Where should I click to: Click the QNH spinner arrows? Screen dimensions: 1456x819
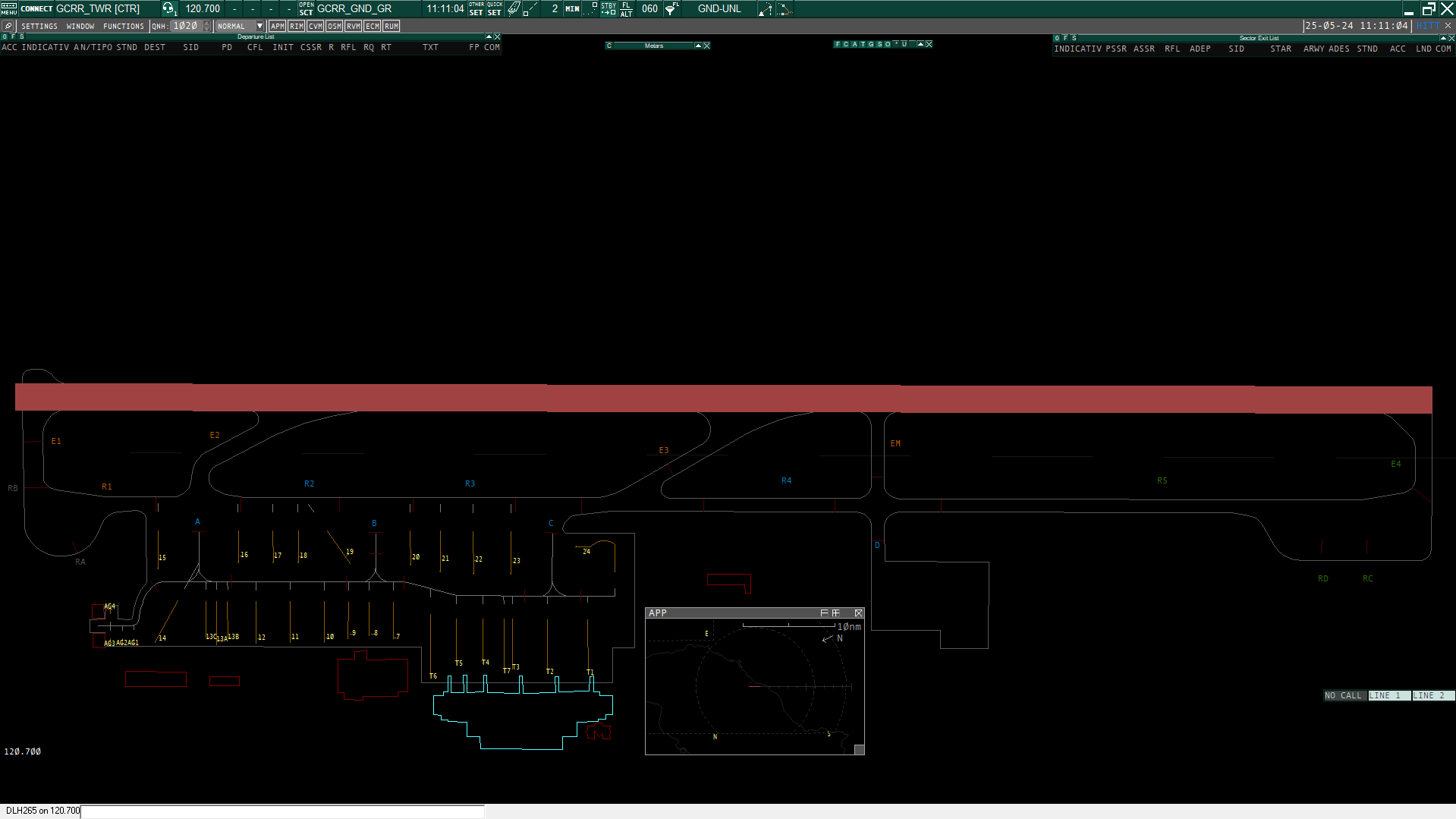(x=207, y=26)
